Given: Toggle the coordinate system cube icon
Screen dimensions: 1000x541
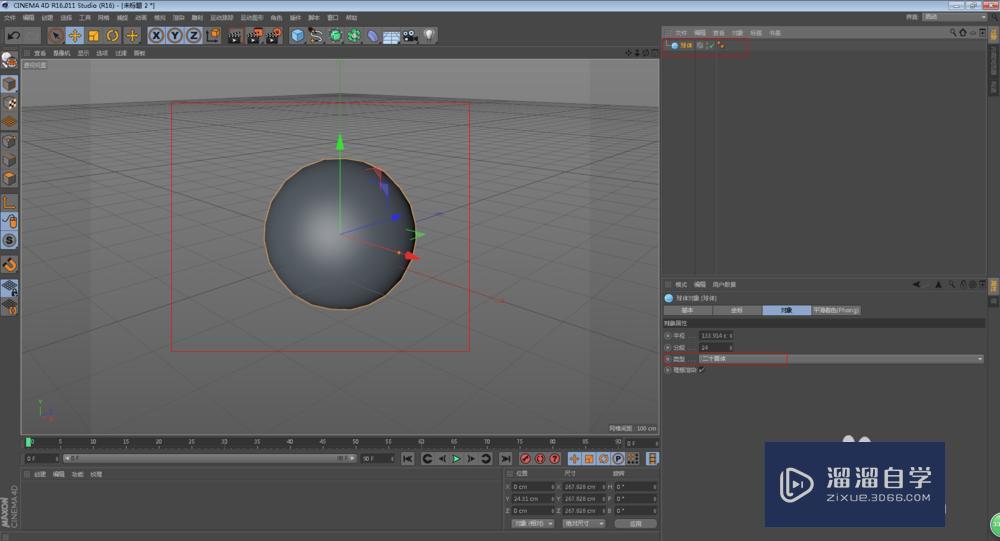Looking at the screenshot, I should (x=213, y=36).
